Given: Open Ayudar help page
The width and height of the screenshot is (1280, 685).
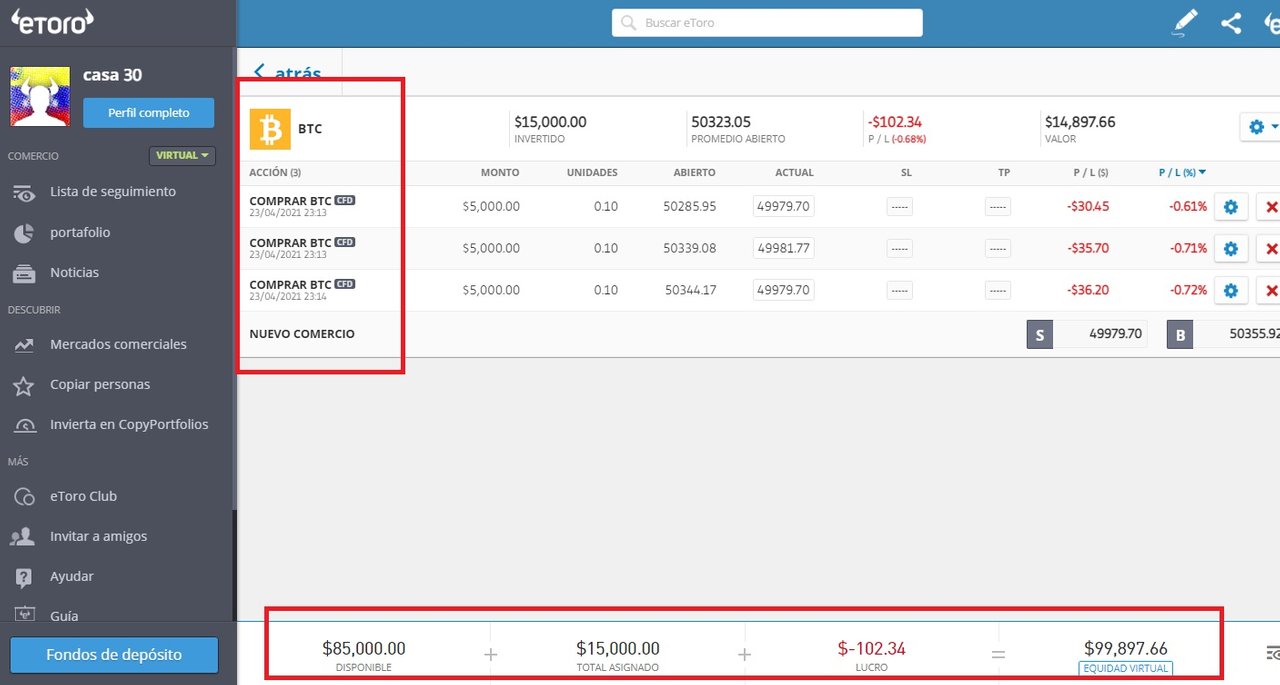Looking at the screenshot, I should pyautogui.click(x=72, y=576).
